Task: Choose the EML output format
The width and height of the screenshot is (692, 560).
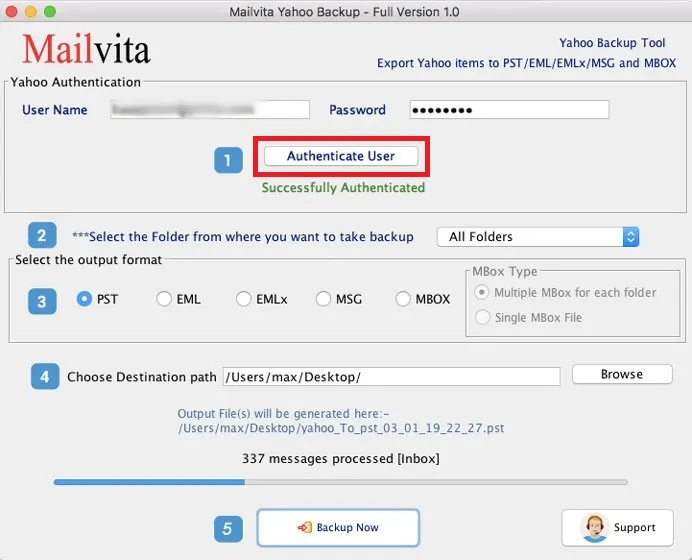Action: [x=164, y=299]
